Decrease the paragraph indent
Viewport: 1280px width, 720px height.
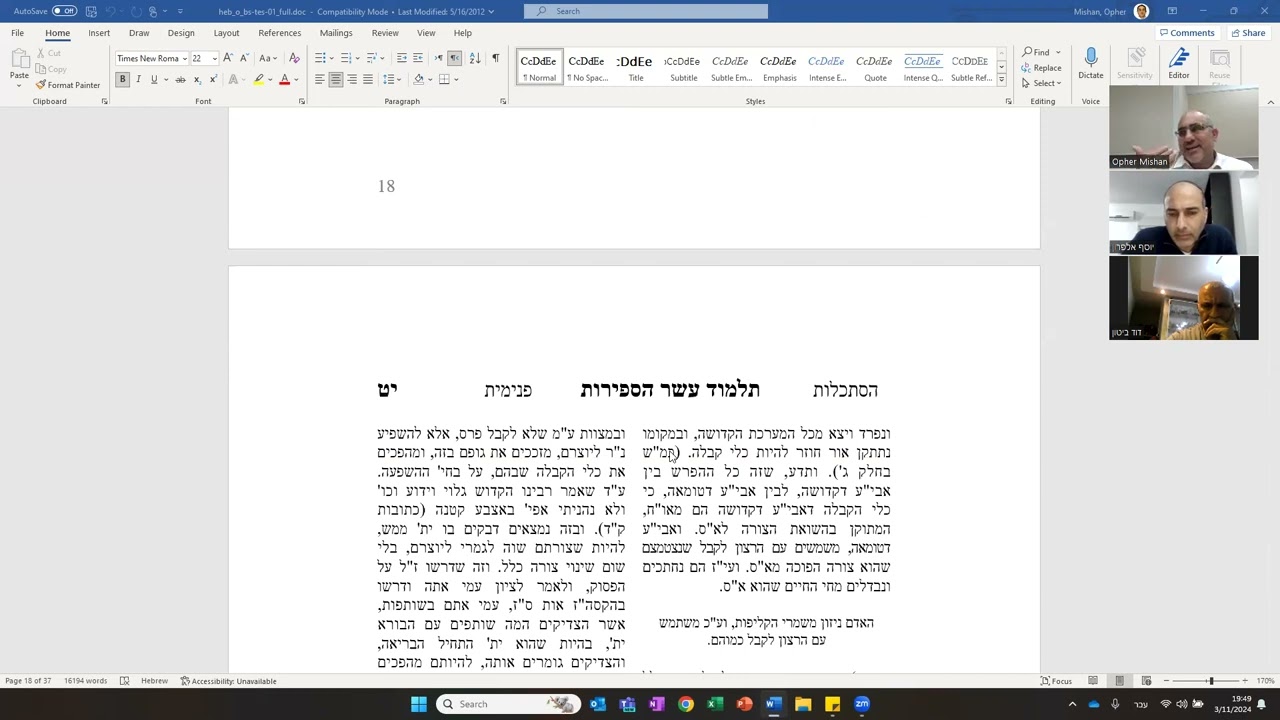click(x=401, y=58)
